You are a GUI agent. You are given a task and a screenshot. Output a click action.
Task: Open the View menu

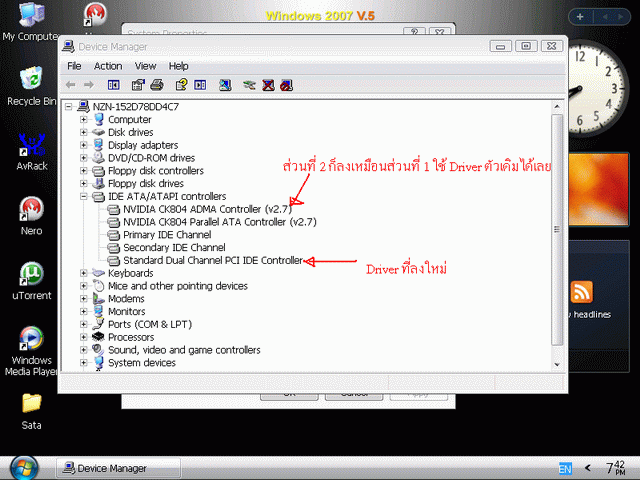coord(146,66)
